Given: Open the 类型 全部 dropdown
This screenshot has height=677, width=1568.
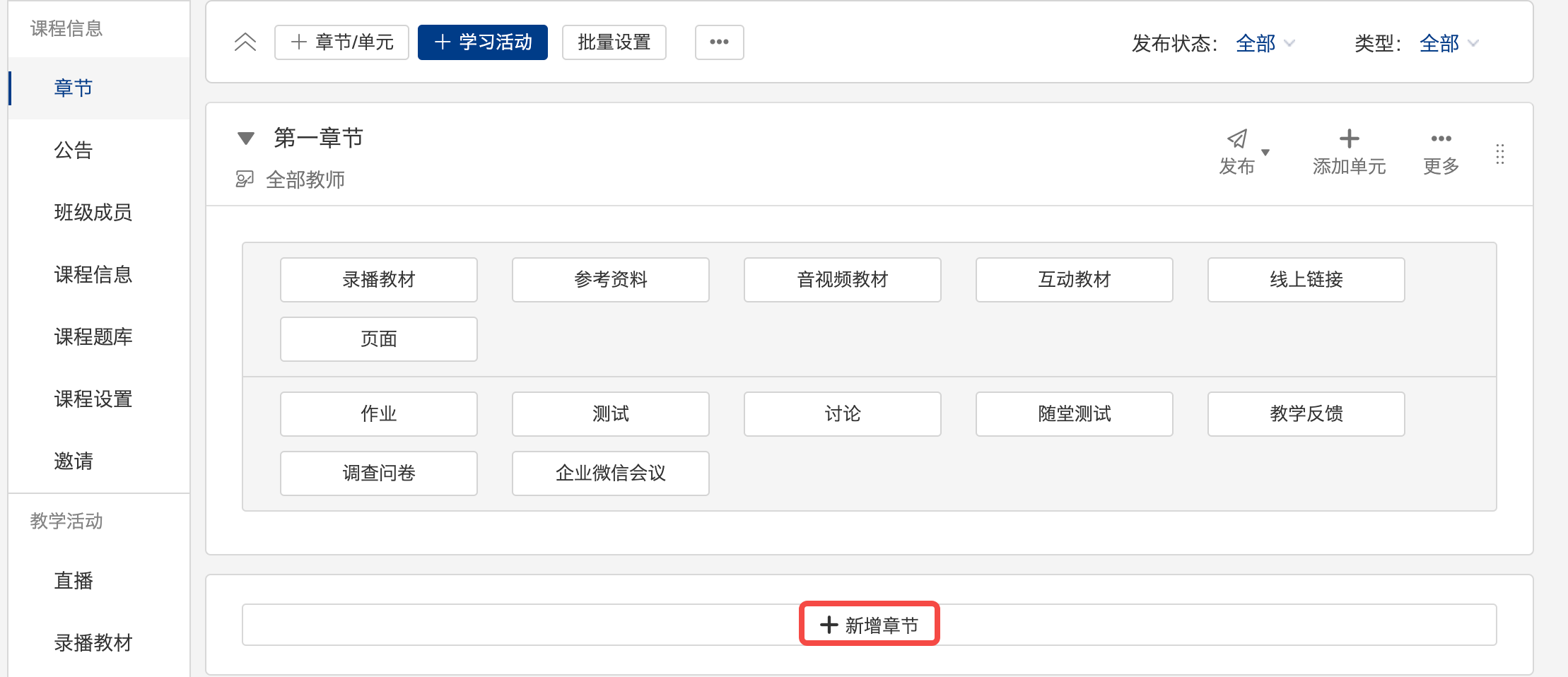Looking at the screenshot, I should [x=1449, y=43].
